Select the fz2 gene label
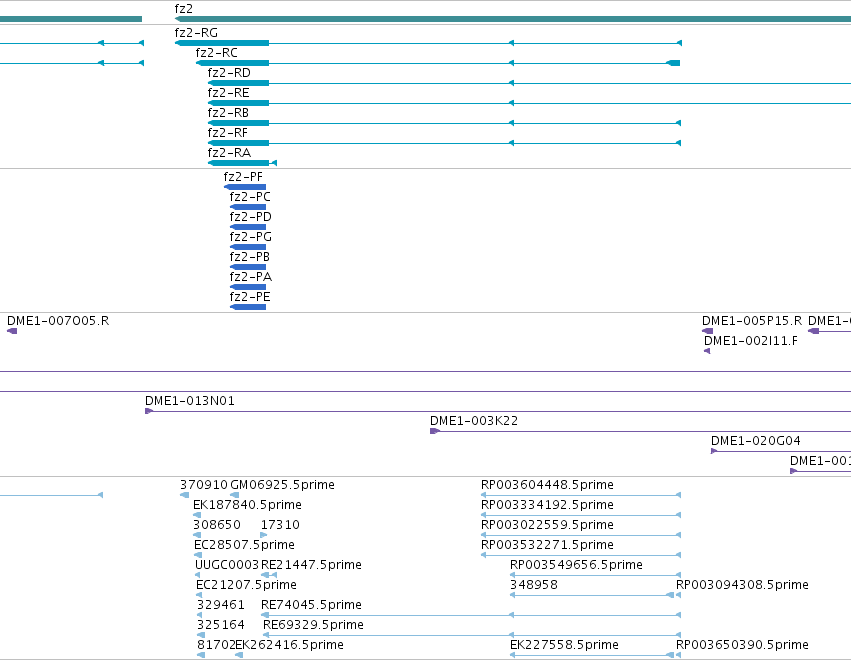The image size is (851, 660). (183, 9)
